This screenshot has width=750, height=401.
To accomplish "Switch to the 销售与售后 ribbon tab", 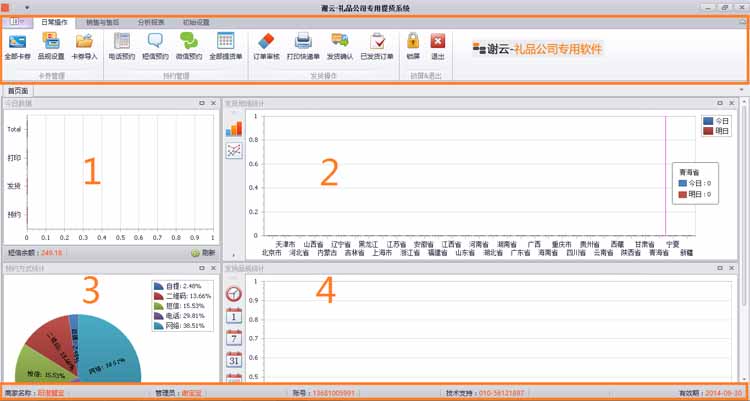I will pos(102,22).
